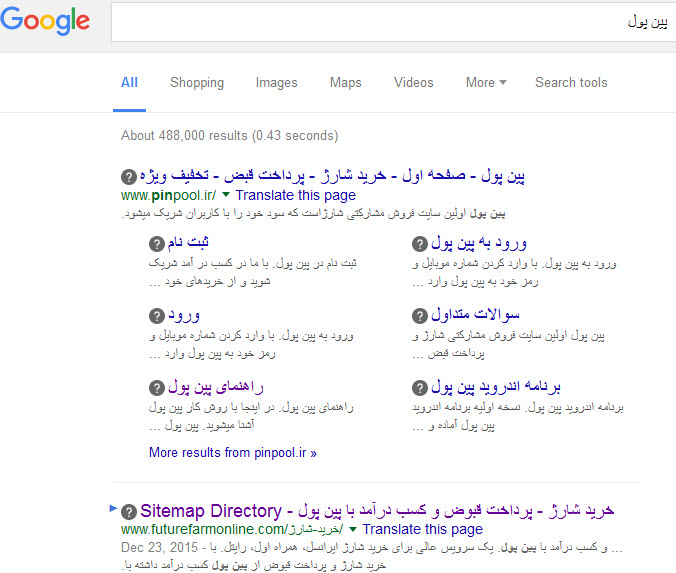This screenshot has height=573, width=676.
Task: Click question mark icon next to ثبت نام
Action: [x=156, y=244]
